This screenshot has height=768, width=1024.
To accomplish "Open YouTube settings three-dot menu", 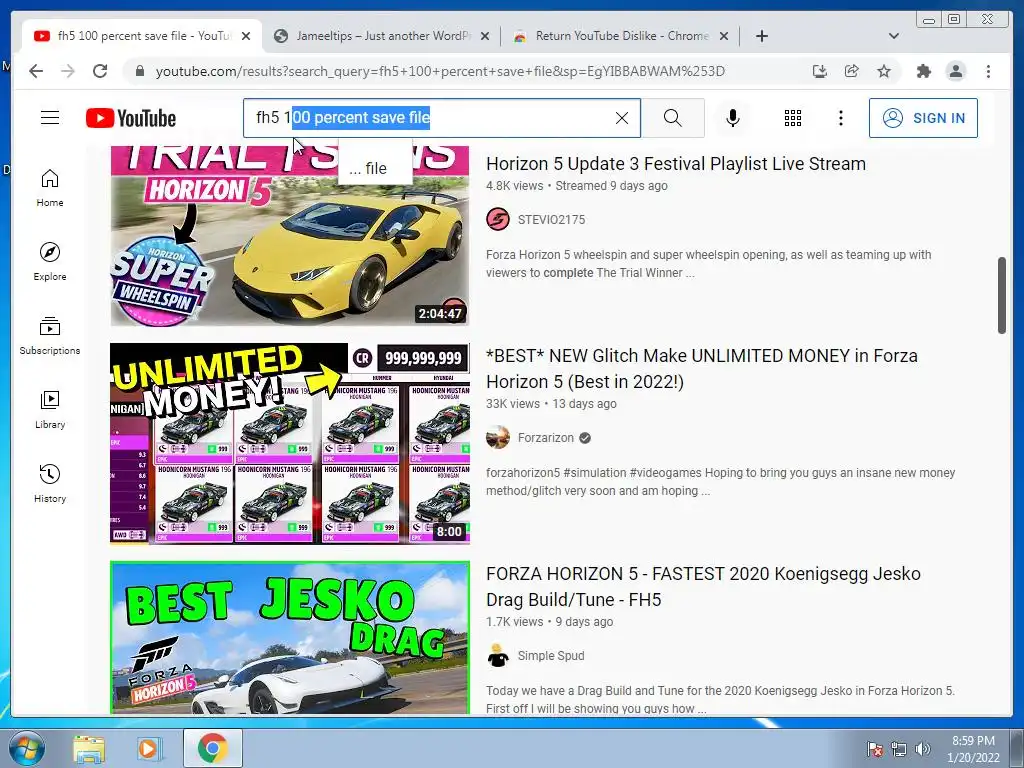I will click(840, 118).
